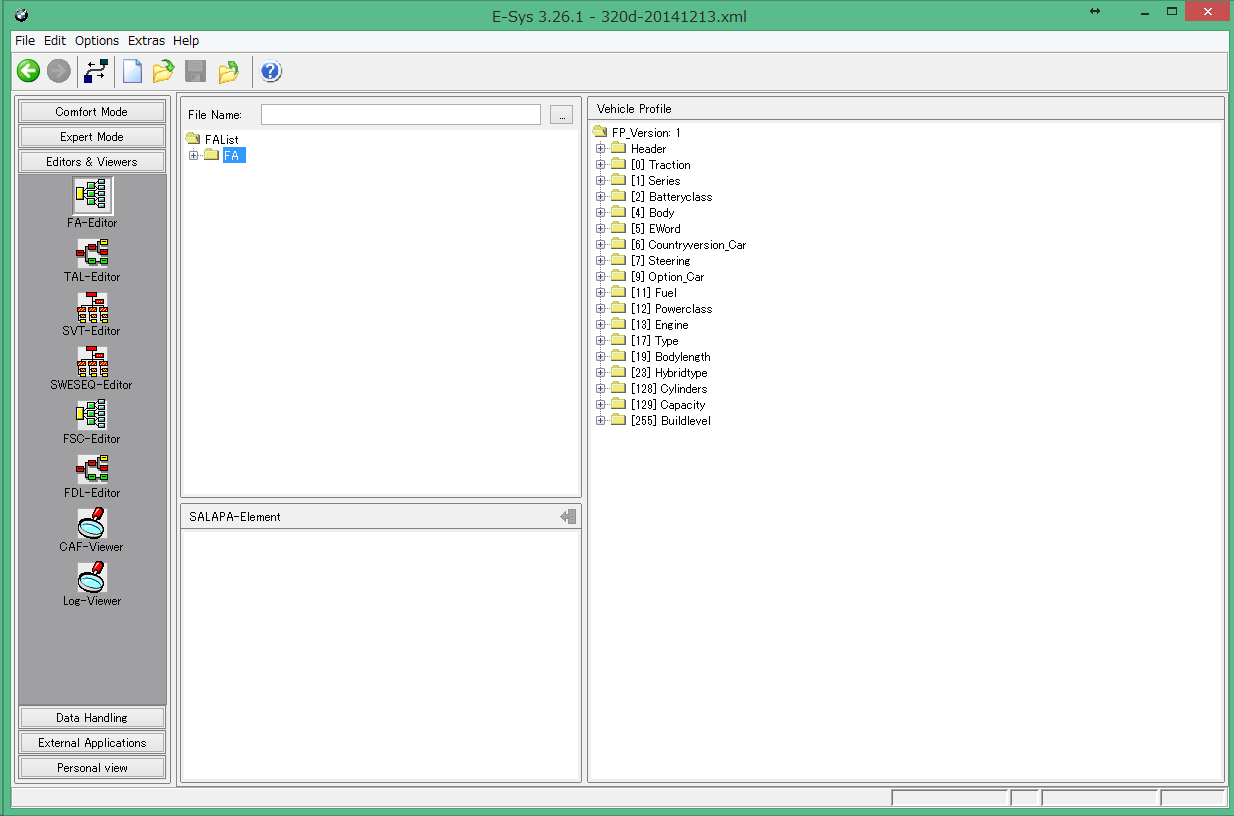Create new file from toolbar
1234x816 pixels.
tap(132, 71)
